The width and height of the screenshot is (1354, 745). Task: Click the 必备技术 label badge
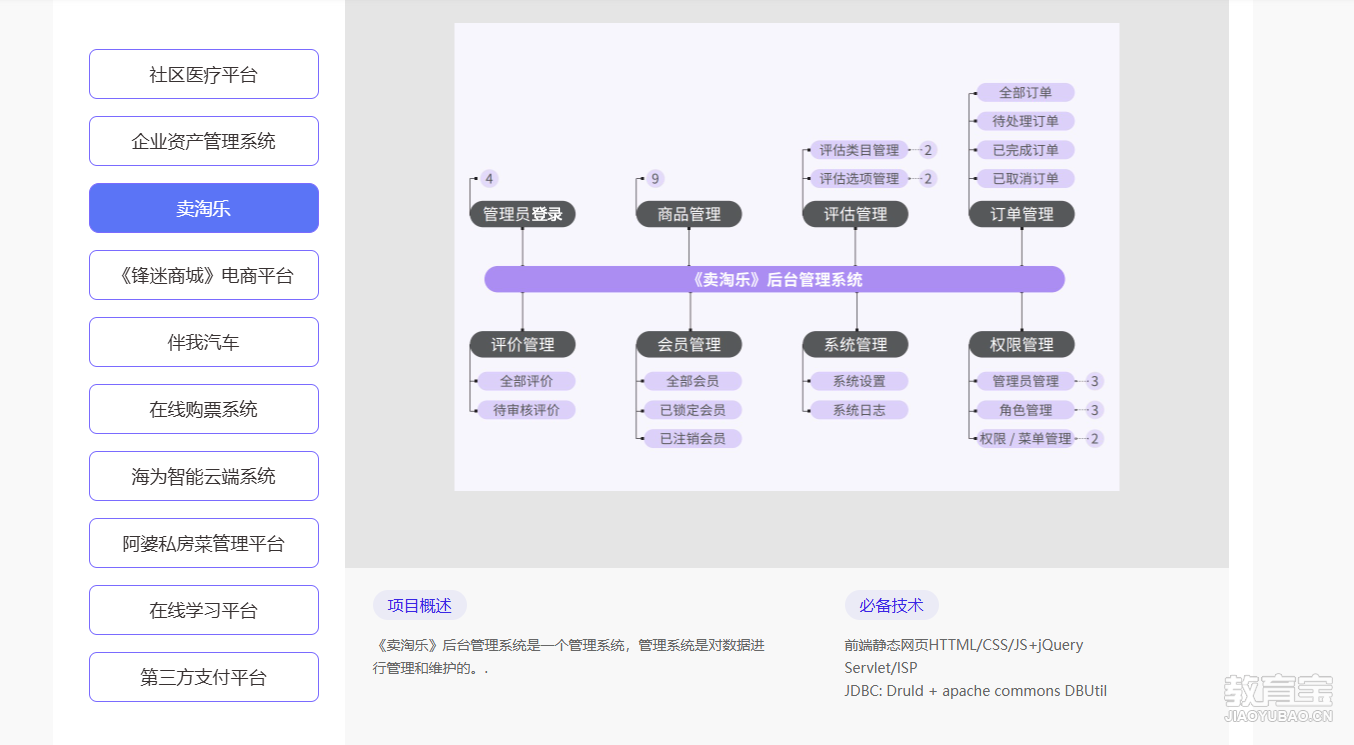click(x=891, y=606)
